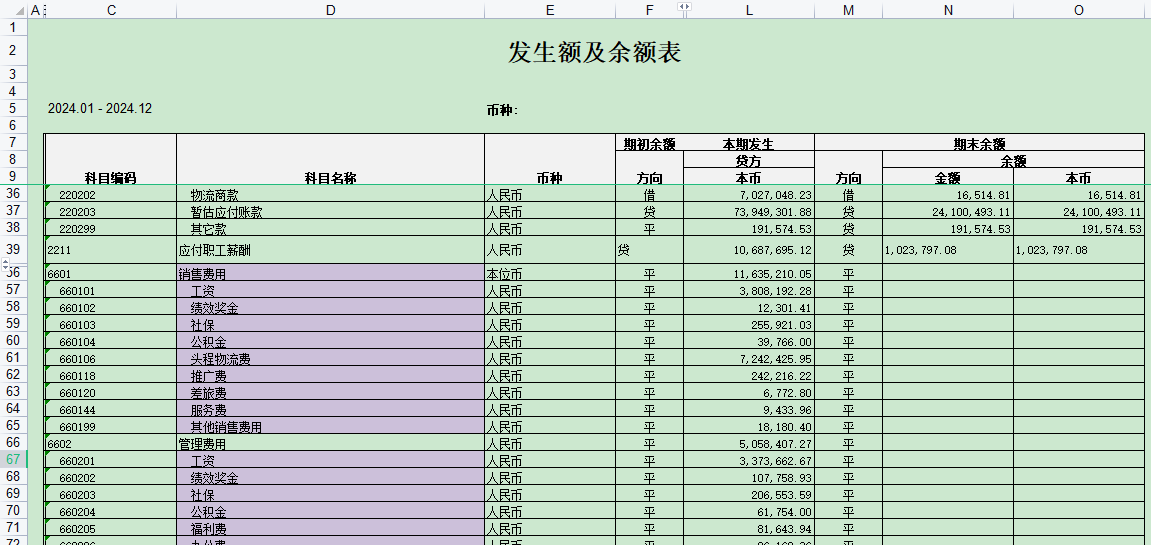Viewport: 1151px width, 545px height.
Task: Select the 管理费用 cell
Action: (x=330, y=444)
